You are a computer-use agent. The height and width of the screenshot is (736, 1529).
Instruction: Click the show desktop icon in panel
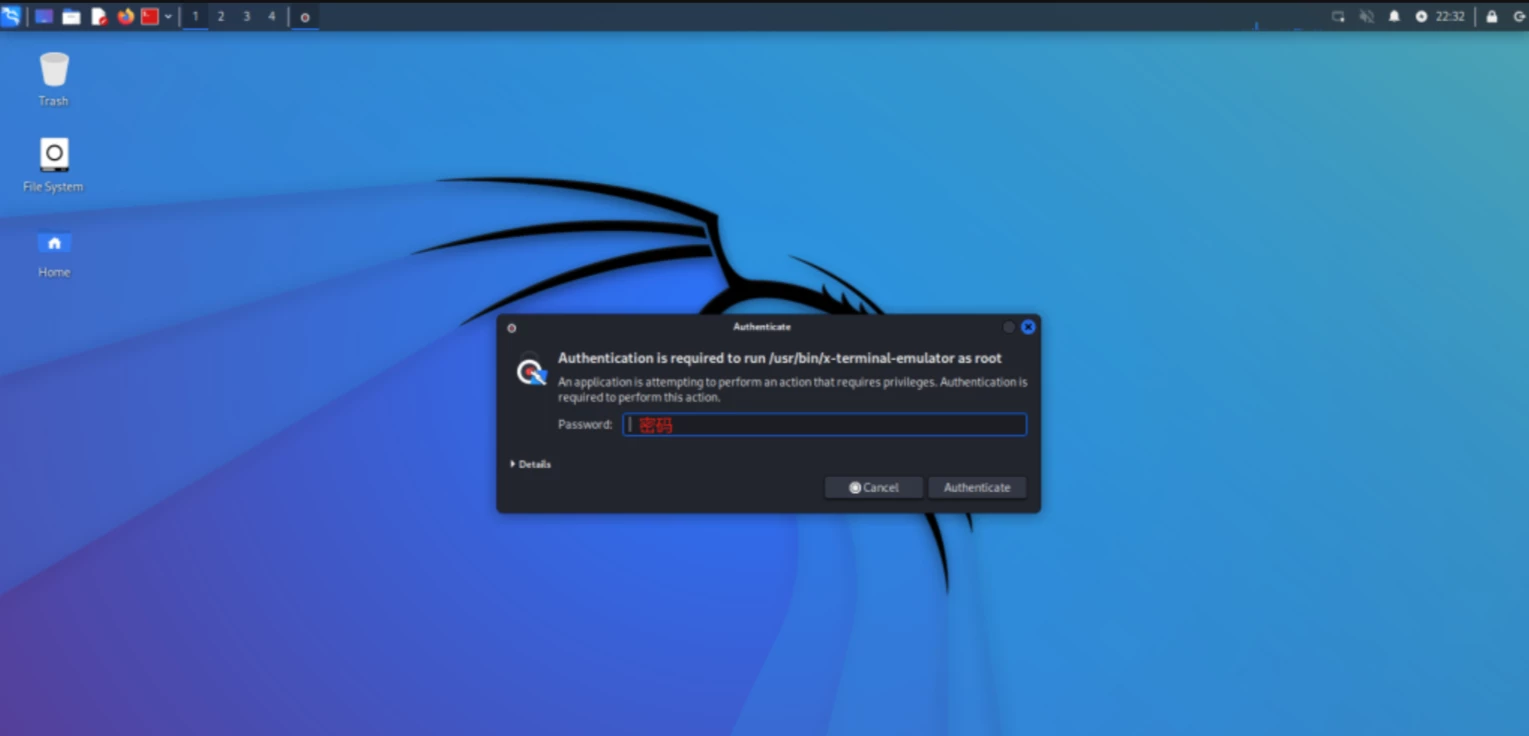point(44,16)
